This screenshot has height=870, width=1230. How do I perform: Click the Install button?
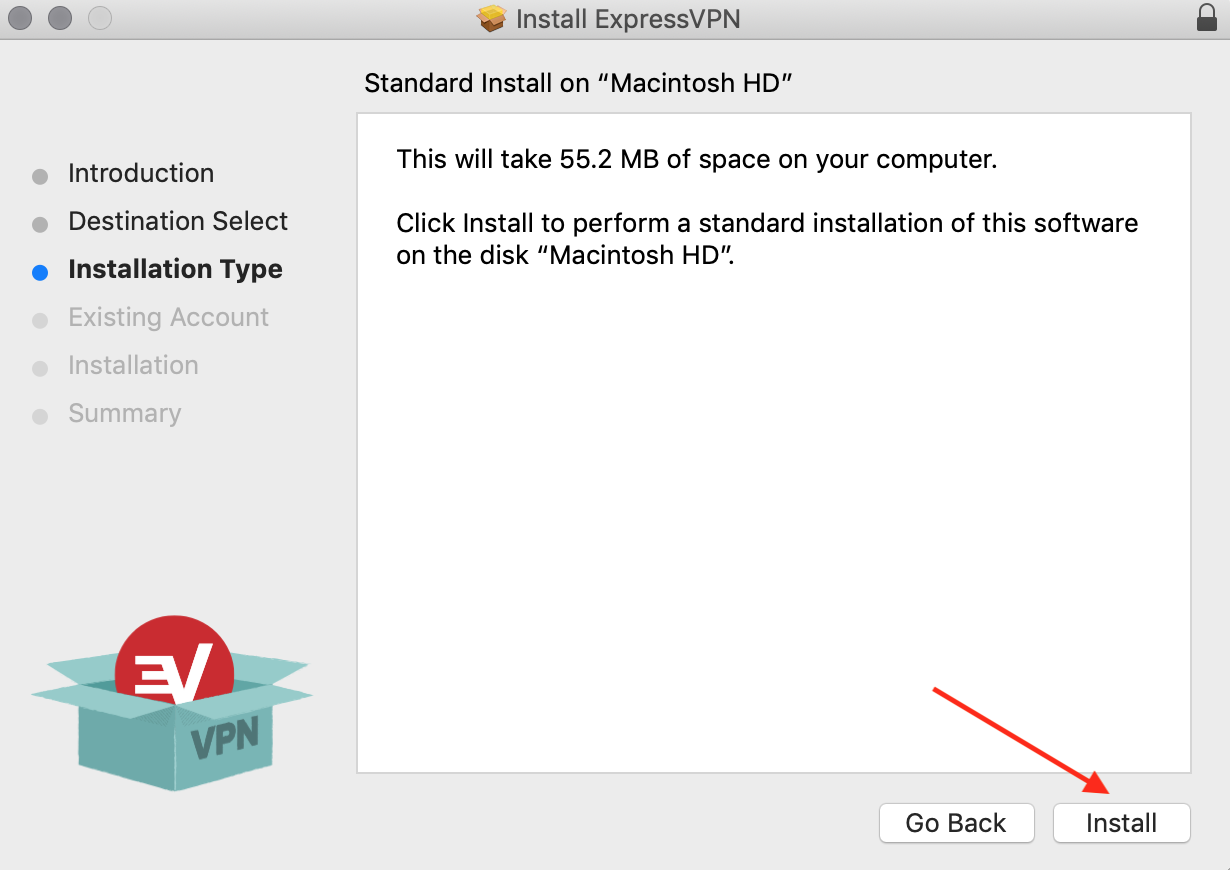coord(1122,823)
